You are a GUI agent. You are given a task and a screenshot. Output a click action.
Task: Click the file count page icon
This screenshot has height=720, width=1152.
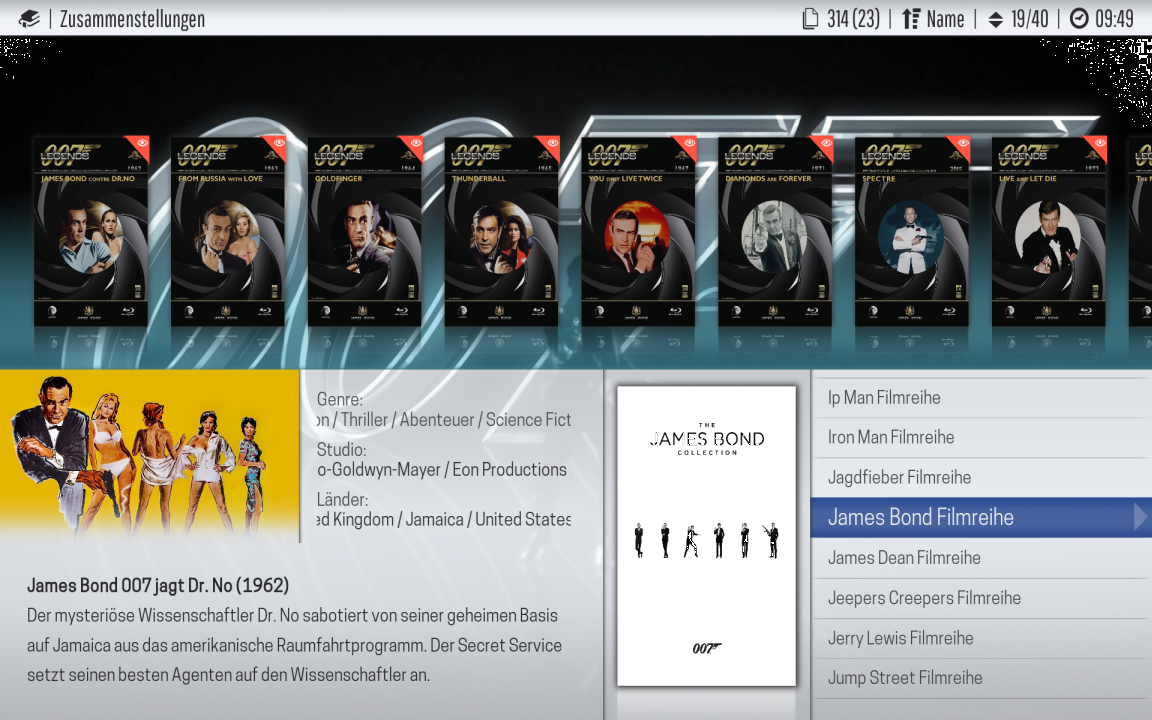point(810,18)
